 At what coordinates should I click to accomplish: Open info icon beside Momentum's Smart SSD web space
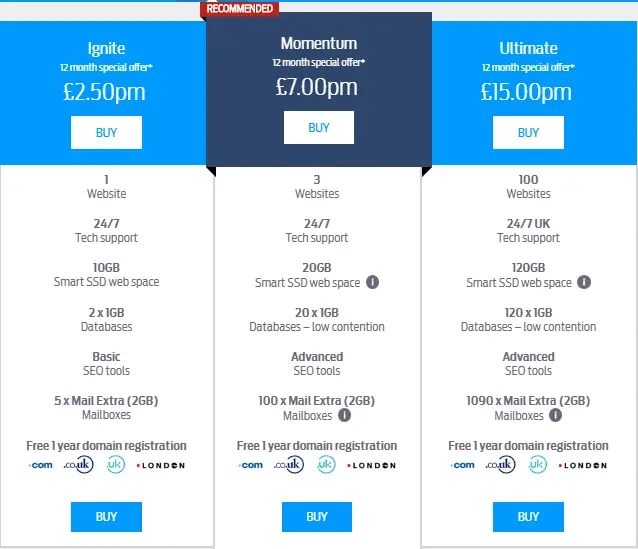pos(372,282)
